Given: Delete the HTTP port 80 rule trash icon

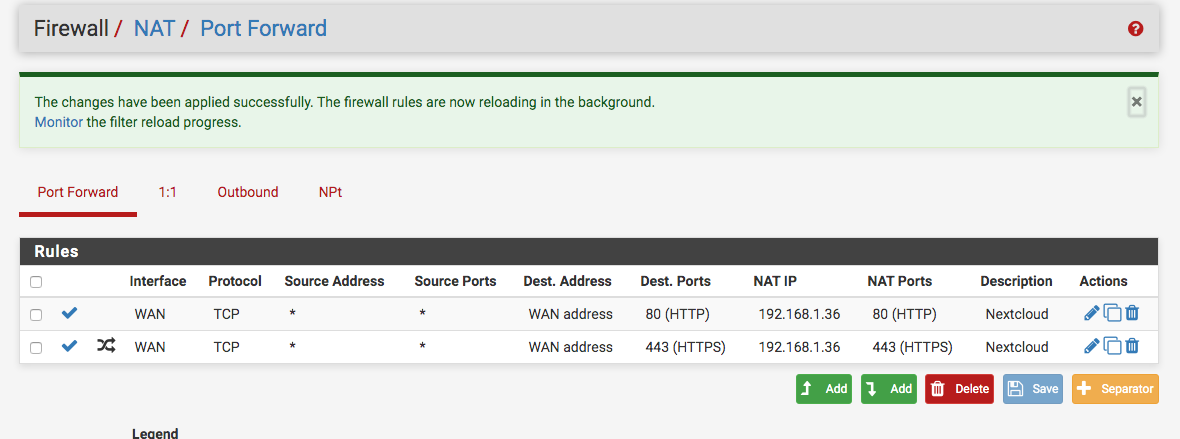Looking at the screenshot, I should click(x=1132, y=313).
